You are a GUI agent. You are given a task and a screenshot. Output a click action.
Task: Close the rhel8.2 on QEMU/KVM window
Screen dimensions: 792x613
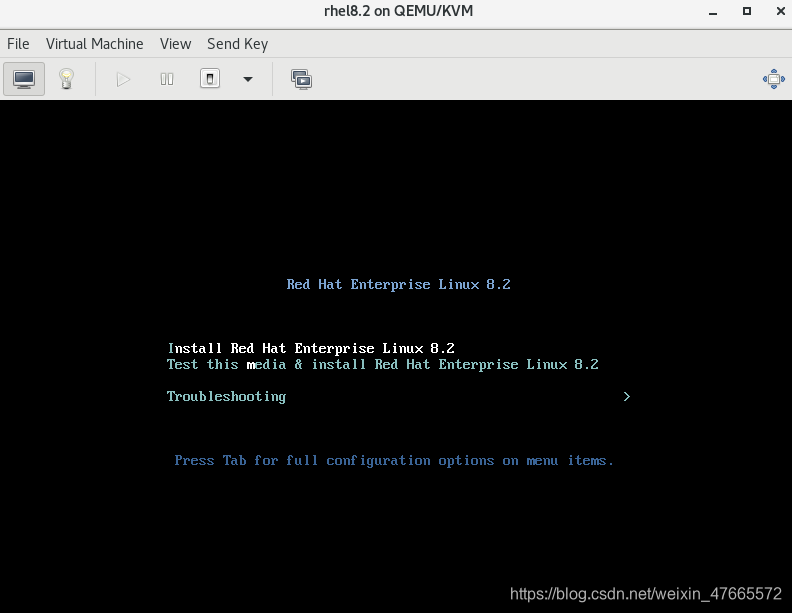[780, 11]
